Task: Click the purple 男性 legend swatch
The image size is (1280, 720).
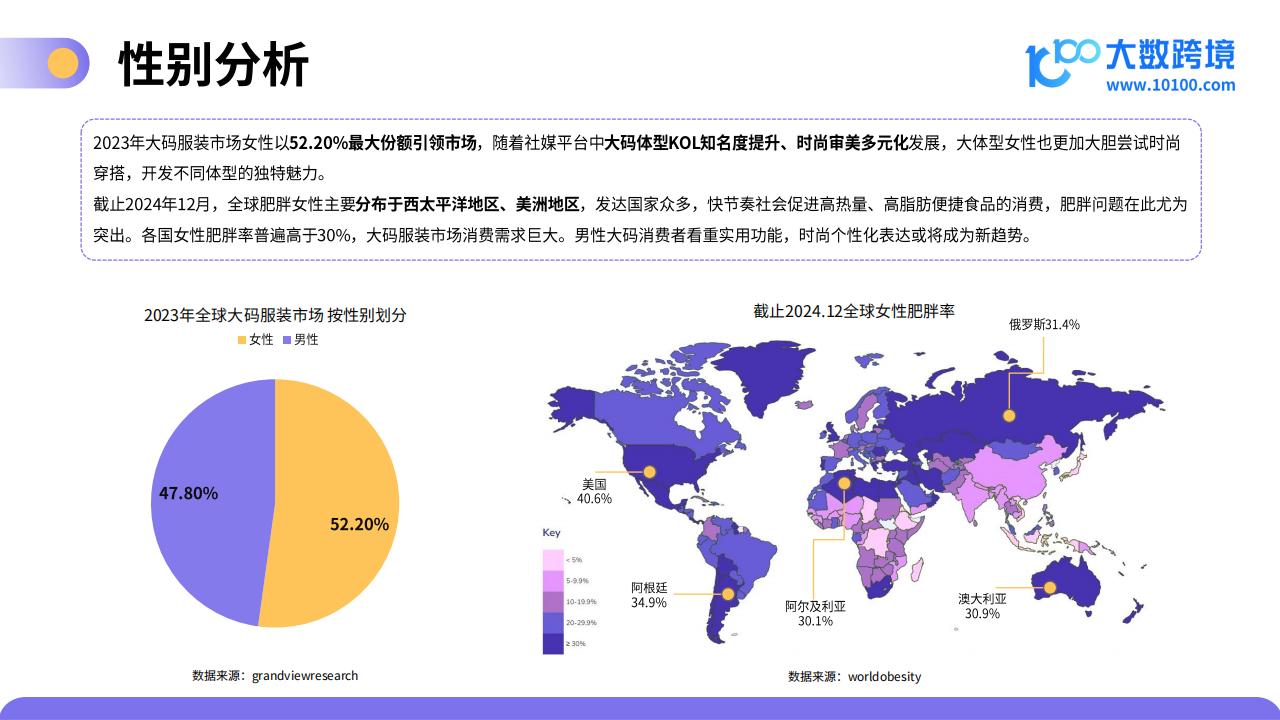Action: (288, 340)
